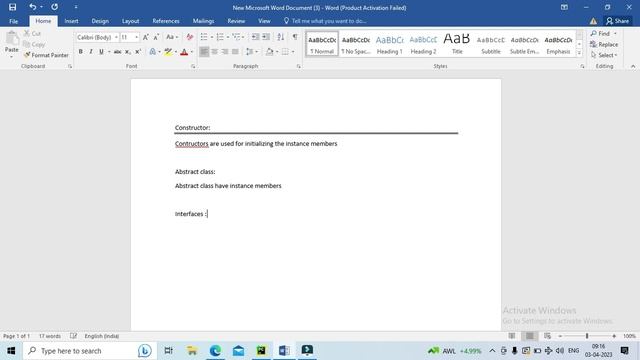The width and height of the screenshot is (640, 360).
Task: Collapse the ribbon
Action: tap(633, 66)
